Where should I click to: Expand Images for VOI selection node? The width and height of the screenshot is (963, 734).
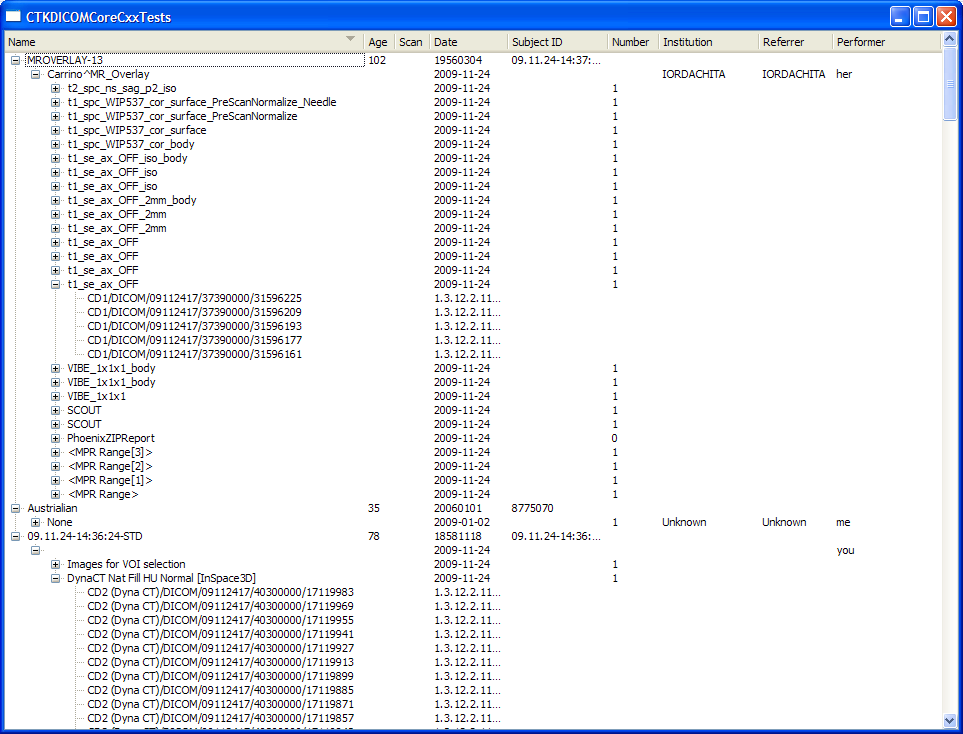[x=56, y=564]
